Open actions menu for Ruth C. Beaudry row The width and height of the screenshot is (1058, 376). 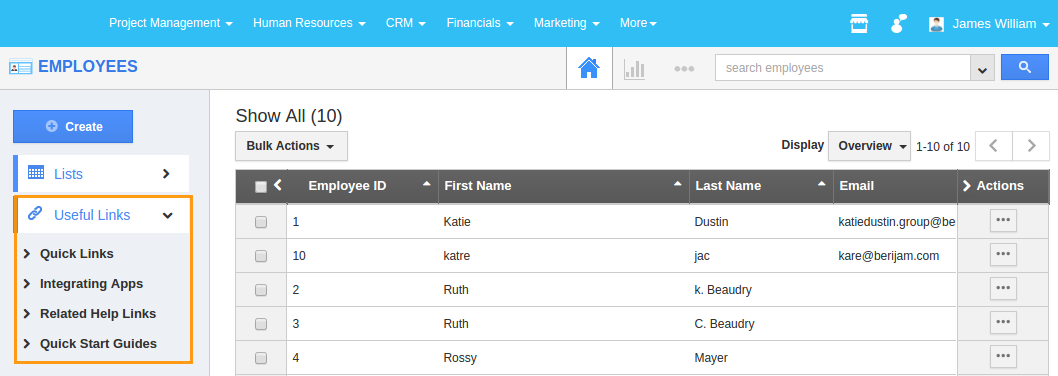point(1003,323)
